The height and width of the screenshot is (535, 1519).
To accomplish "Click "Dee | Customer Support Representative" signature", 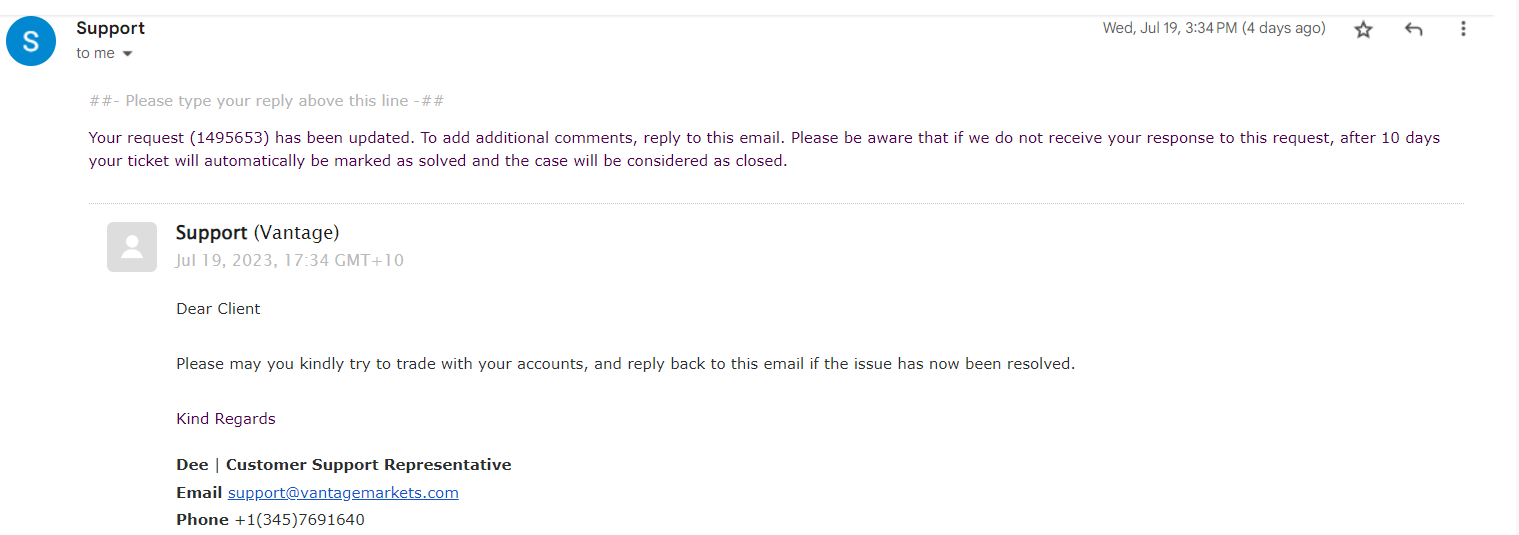I will coord(343,464).
